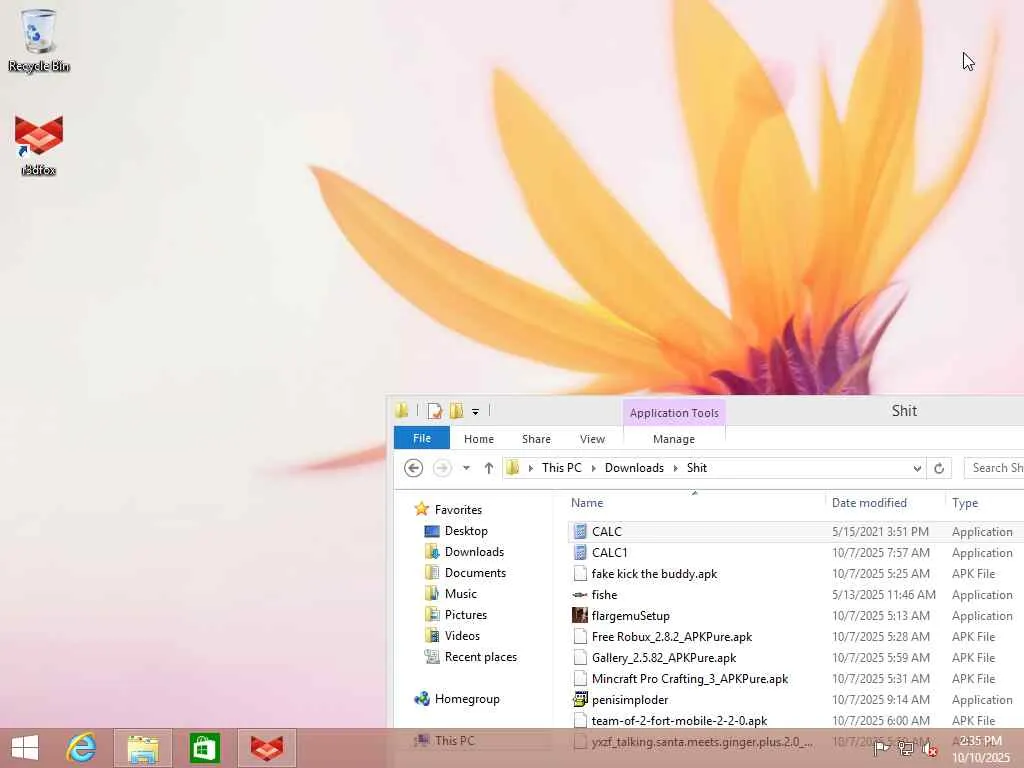Sort by the Type column header

[965, 503]
